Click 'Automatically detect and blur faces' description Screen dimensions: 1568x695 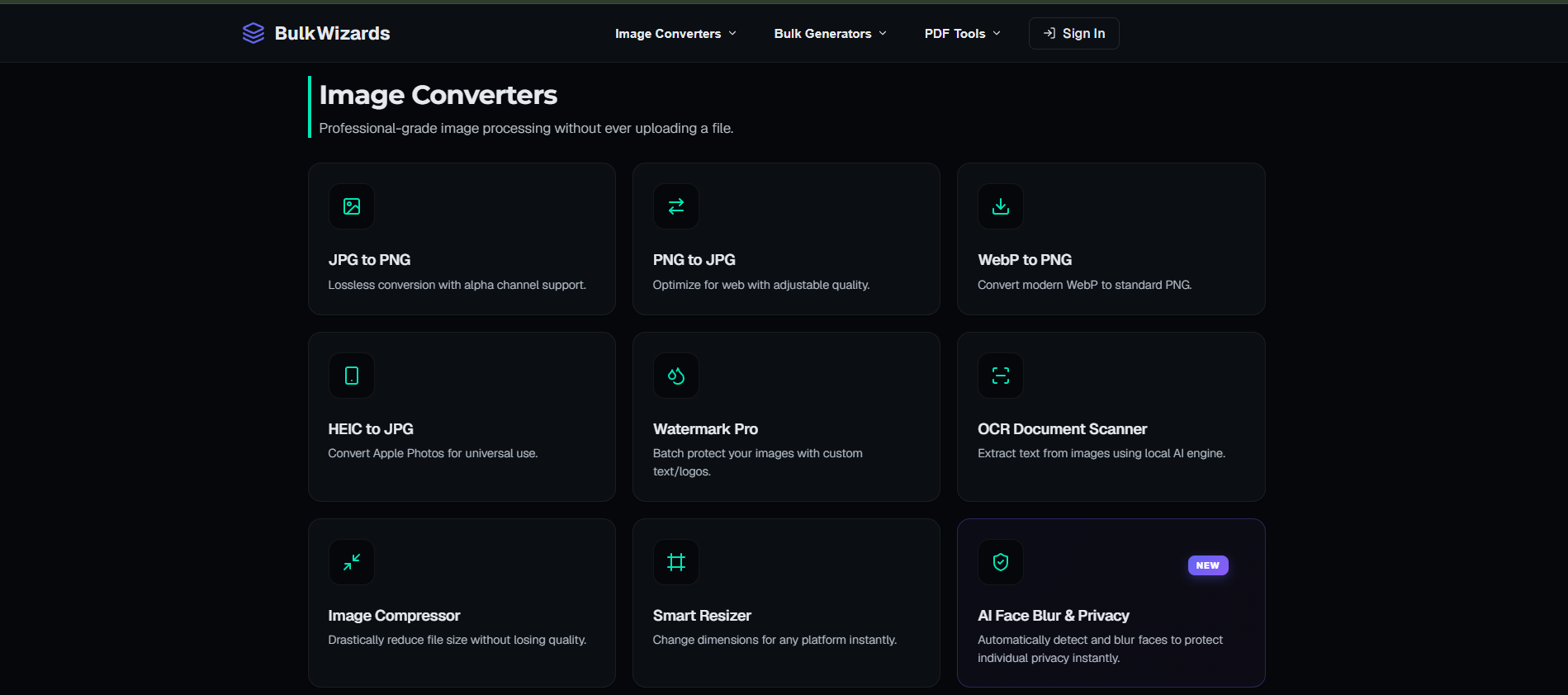coord(1100,649)
